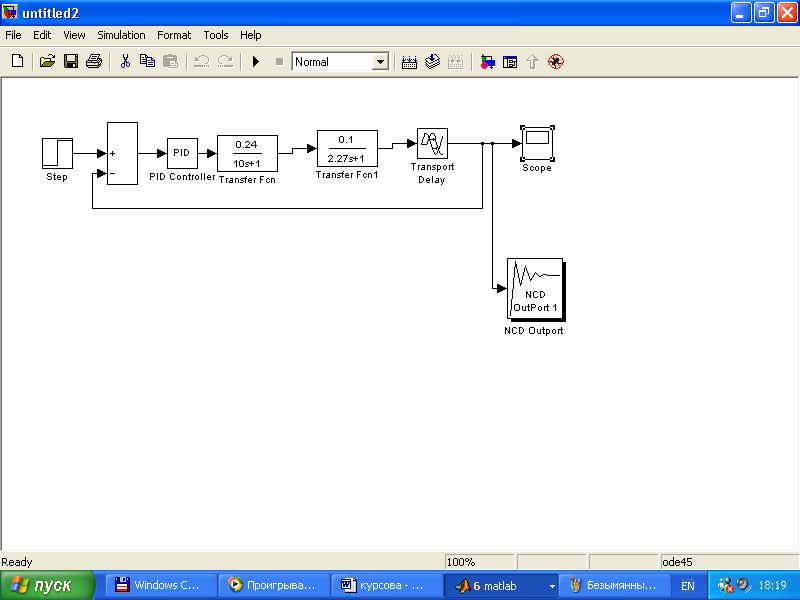Click the 'PID Controller' label text

pyautogui.click(x=182, y=177)
